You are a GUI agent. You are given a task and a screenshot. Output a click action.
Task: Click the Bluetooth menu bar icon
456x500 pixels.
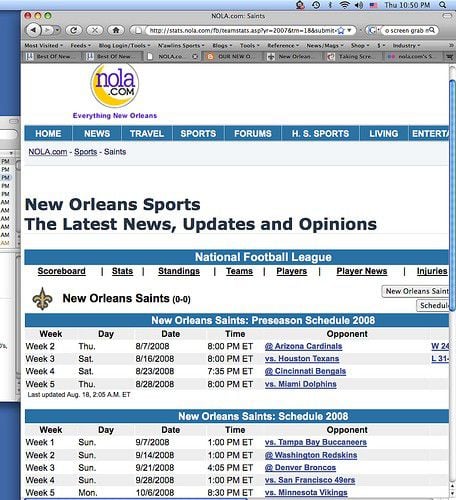[x=330, y=5]
